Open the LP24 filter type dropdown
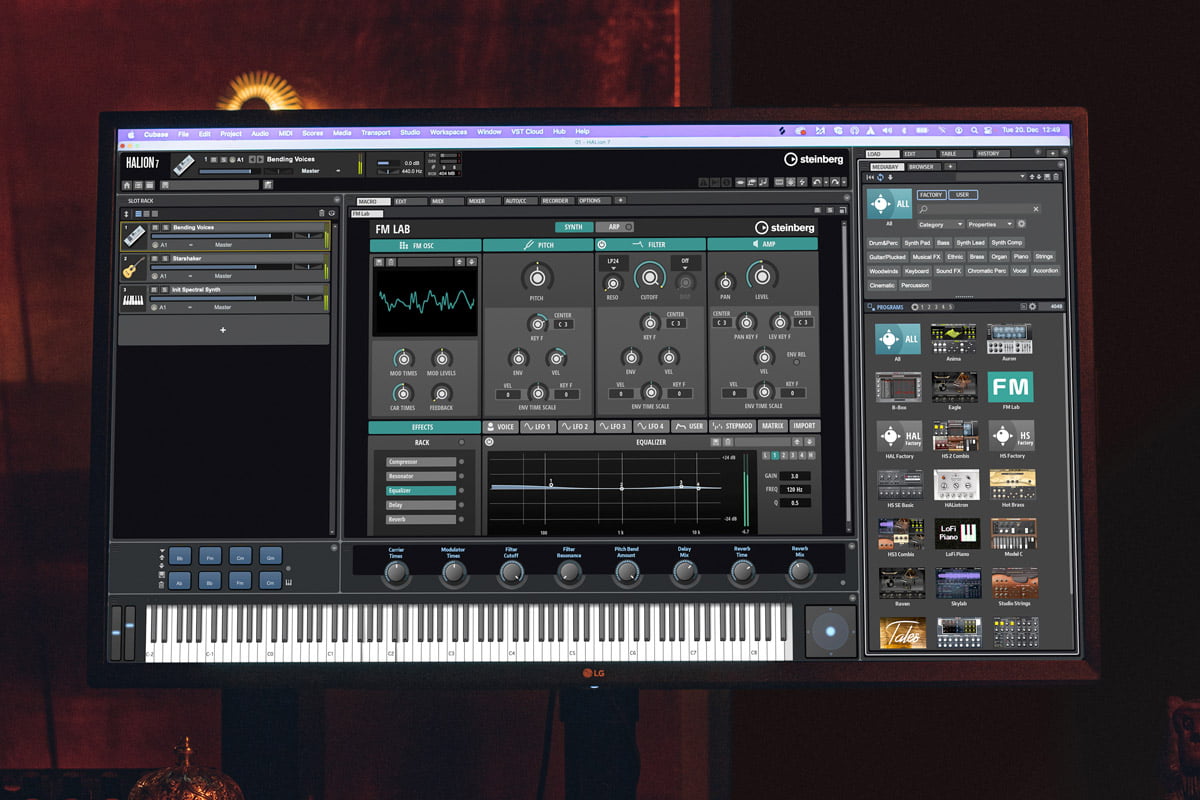 (612, 262)
